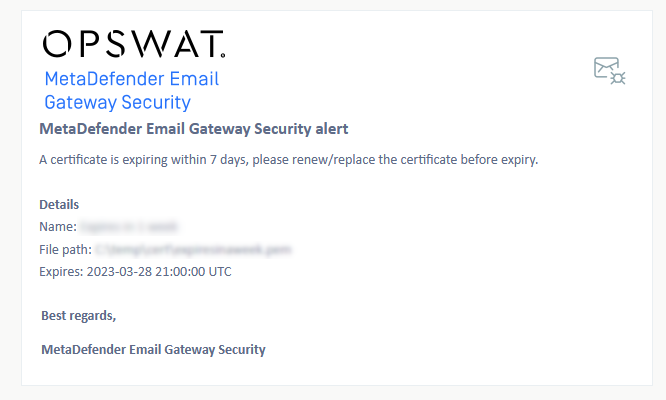Click the email bug icon

610,70
